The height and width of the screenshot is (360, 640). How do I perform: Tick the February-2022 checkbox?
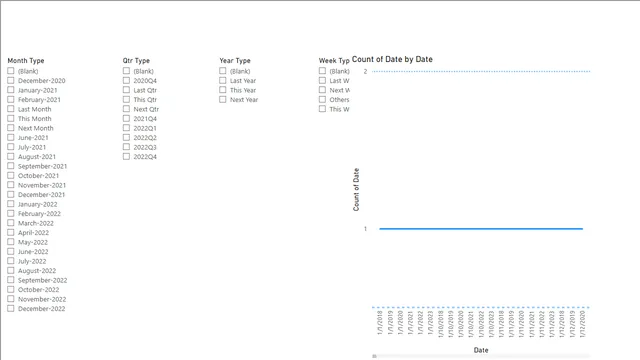tap(11, 213)
